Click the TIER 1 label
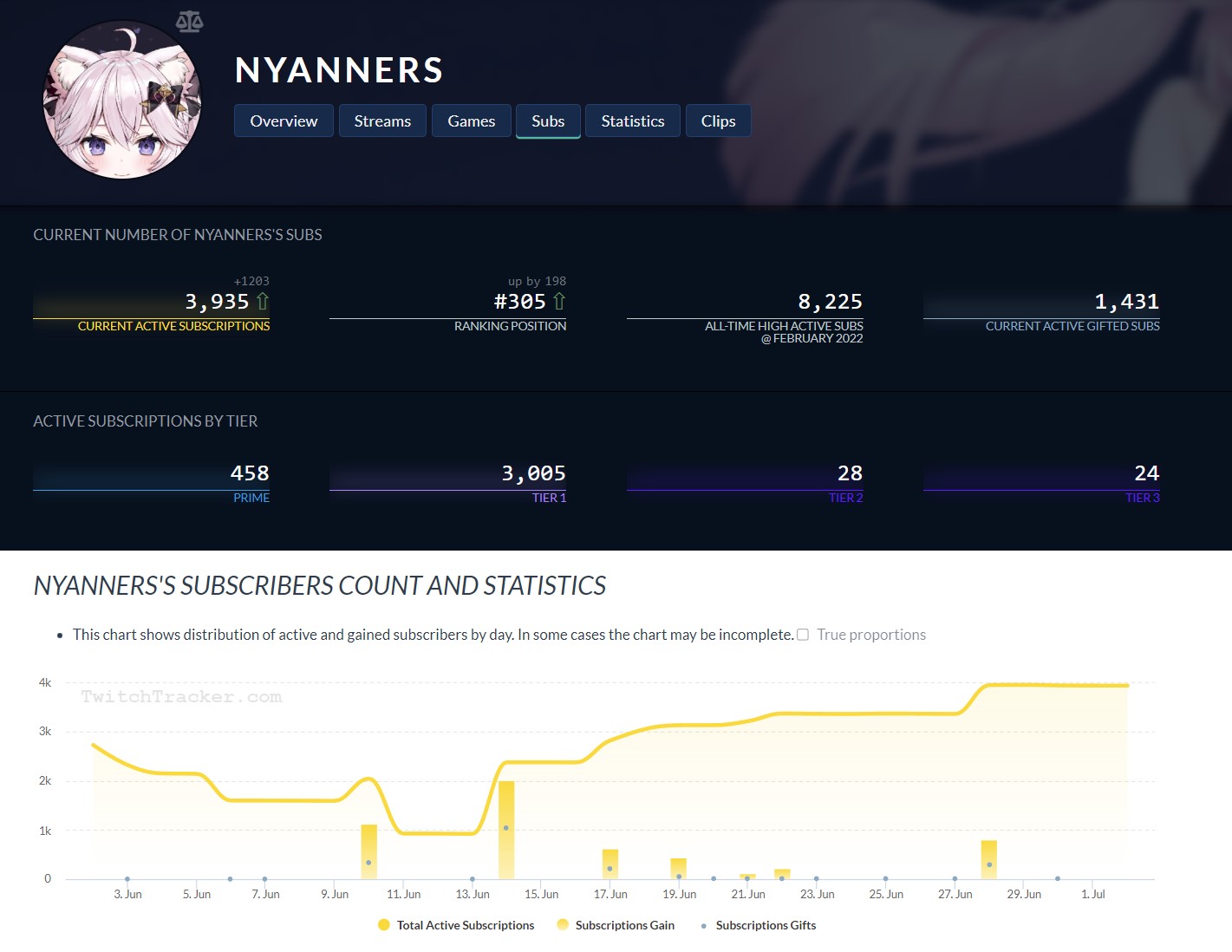This screenshot has width=1232, height=952. 550,498
